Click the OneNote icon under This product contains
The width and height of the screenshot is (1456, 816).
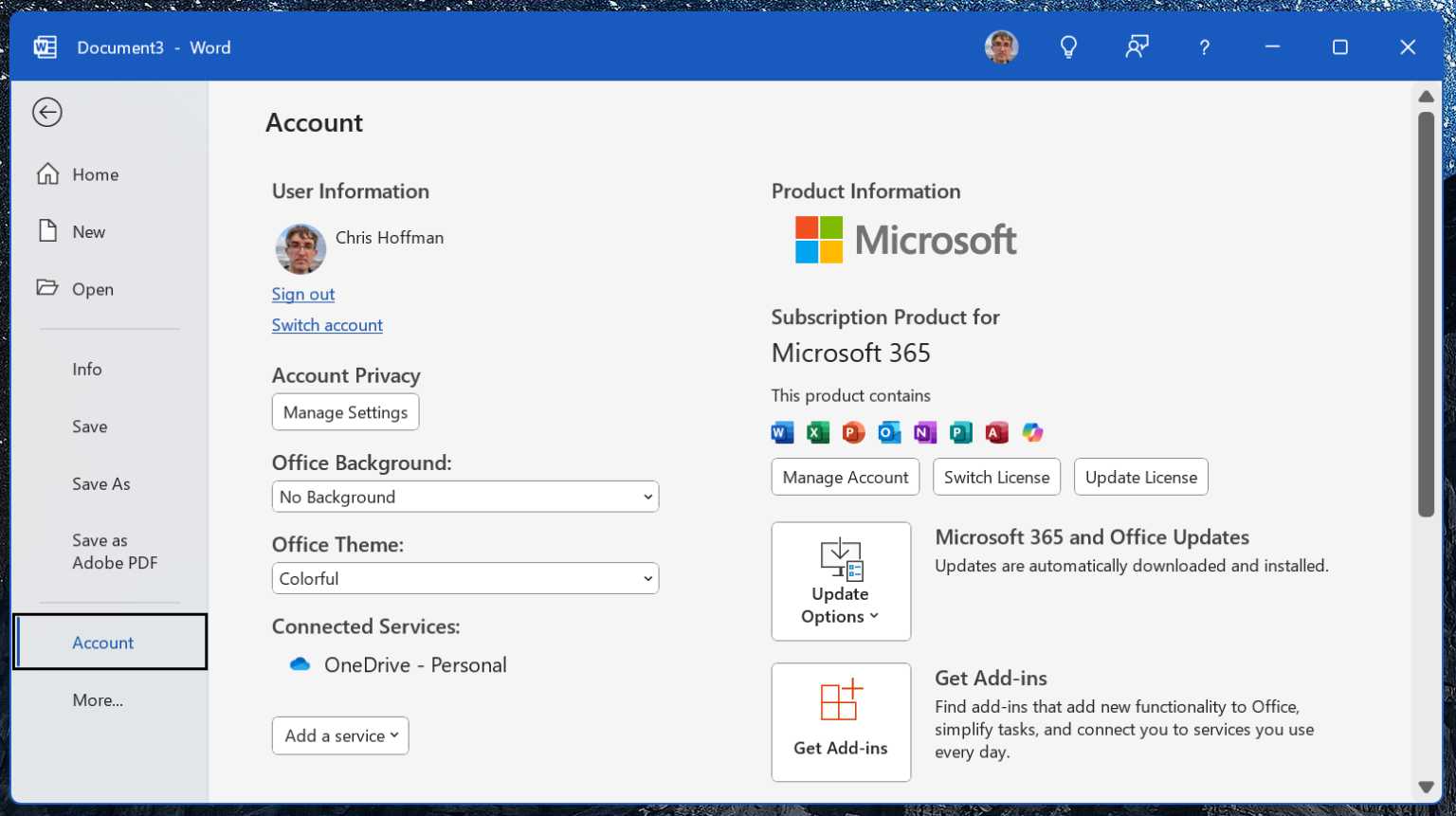[925, 432]
